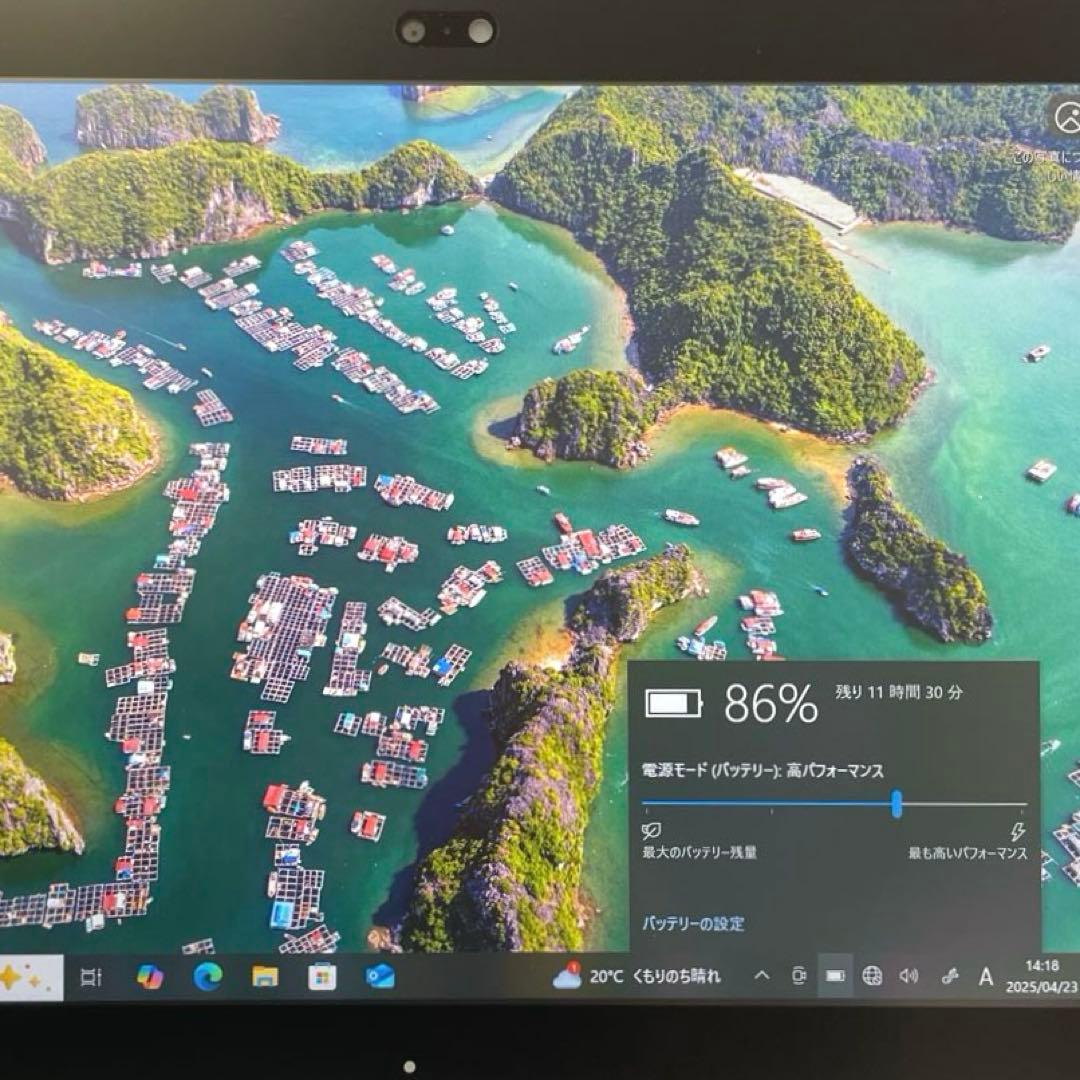Viewport: 1080px width, 1080px height.
Task: Expand hidden tray icons chevron
Action: [762, 976]
